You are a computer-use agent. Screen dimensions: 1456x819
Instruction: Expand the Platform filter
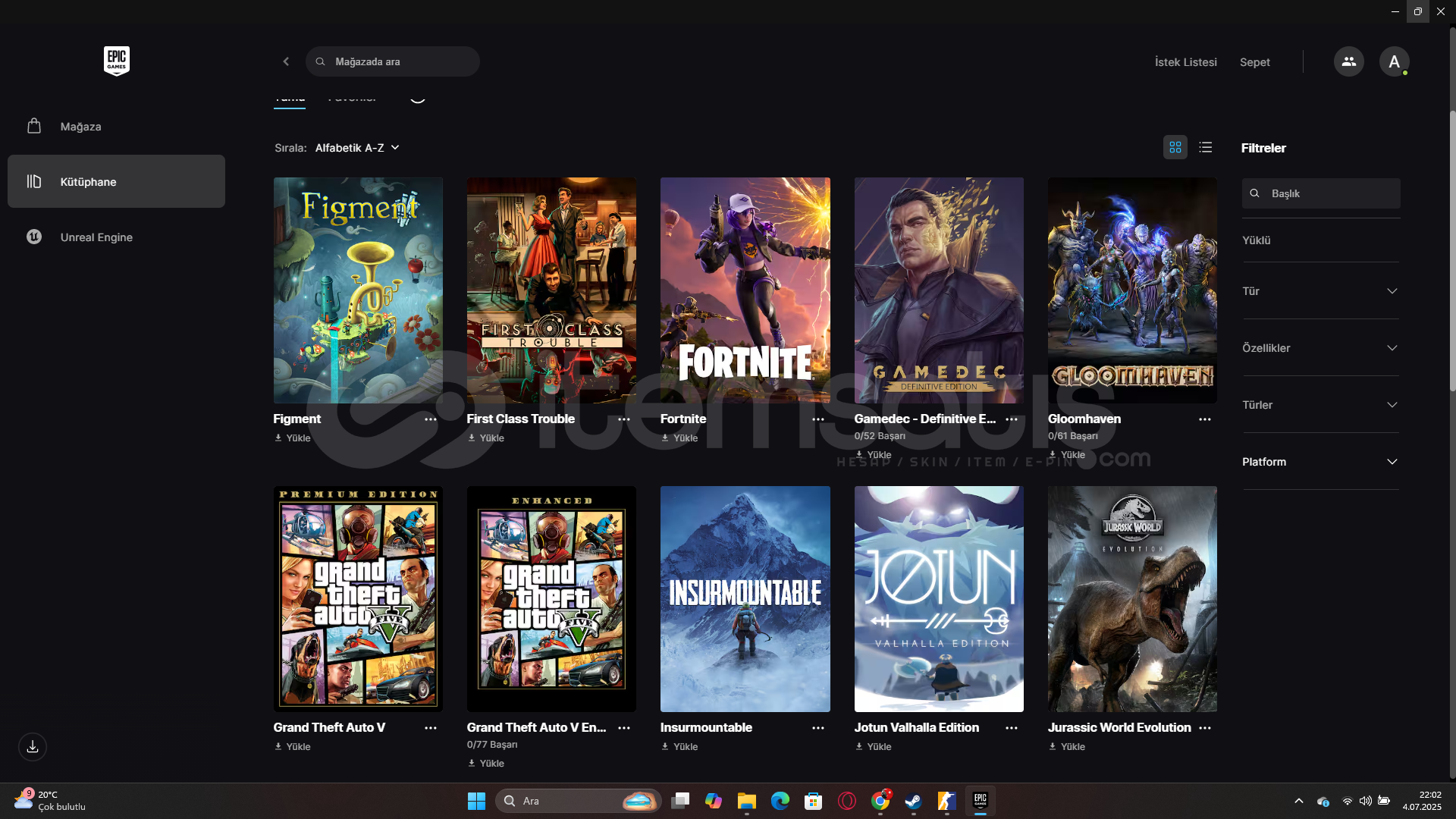pyautogui.click(x=1320, y=462)
